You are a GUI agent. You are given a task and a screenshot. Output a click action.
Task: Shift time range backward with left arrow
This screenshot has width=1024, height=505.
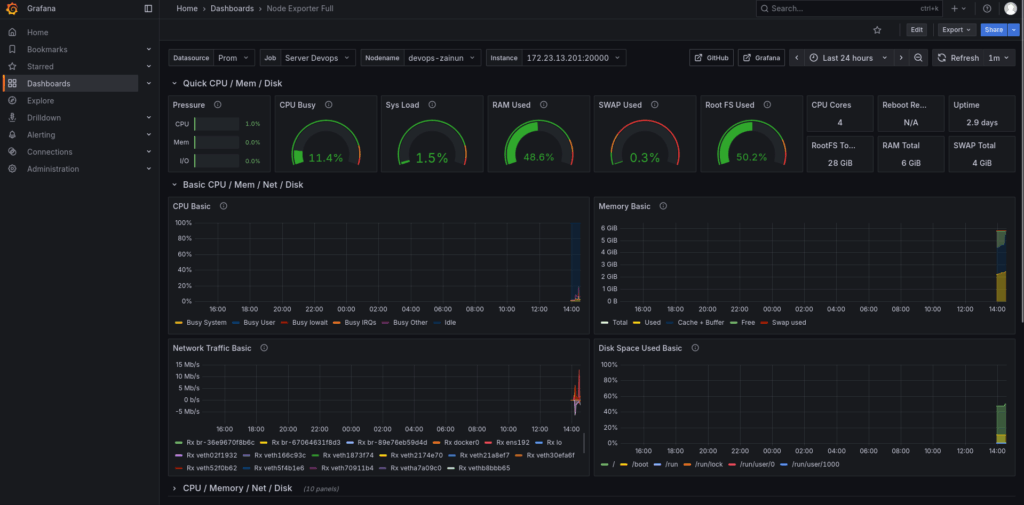797,58
